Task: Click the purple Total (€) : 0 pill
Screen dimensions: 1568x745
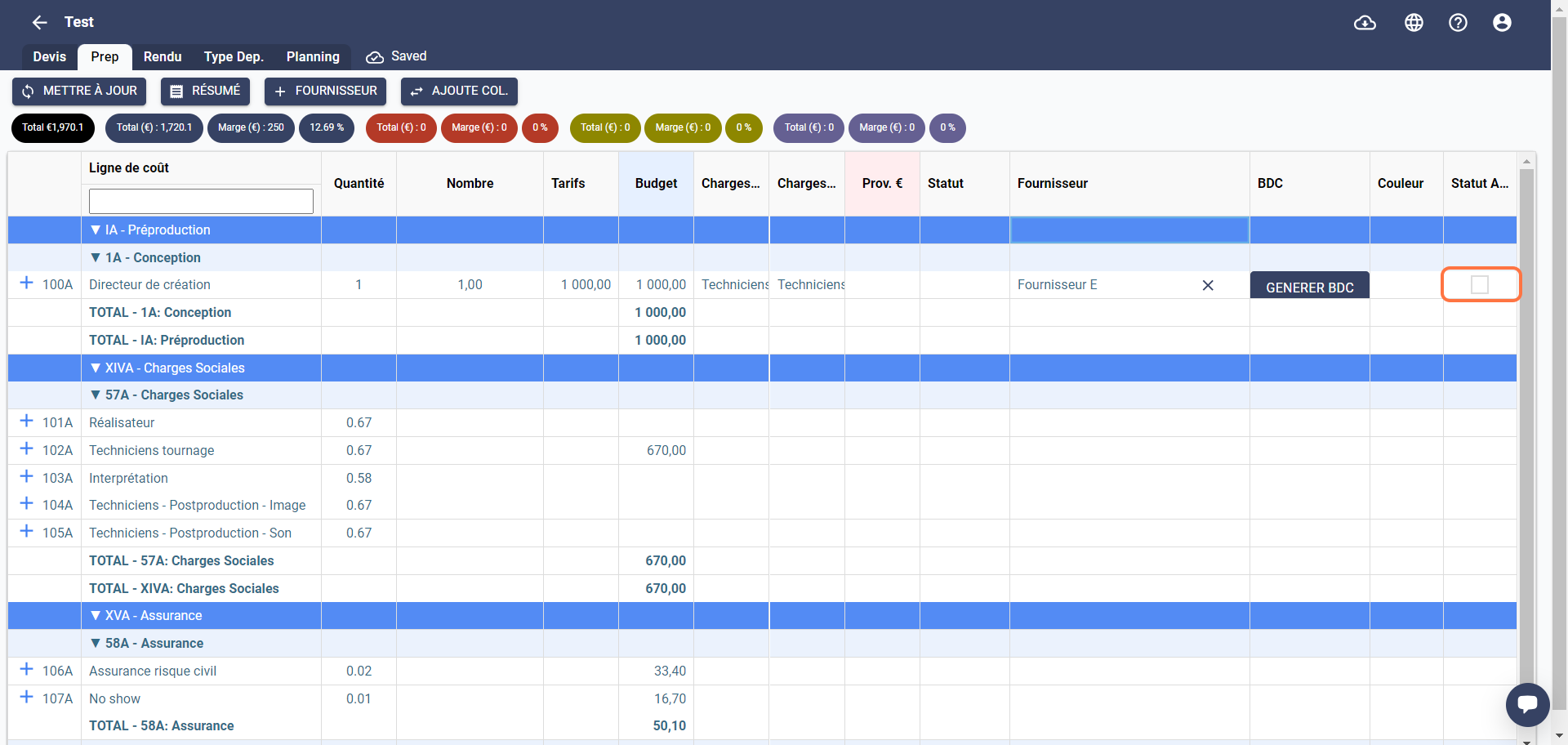Action: tap(808, 128)
